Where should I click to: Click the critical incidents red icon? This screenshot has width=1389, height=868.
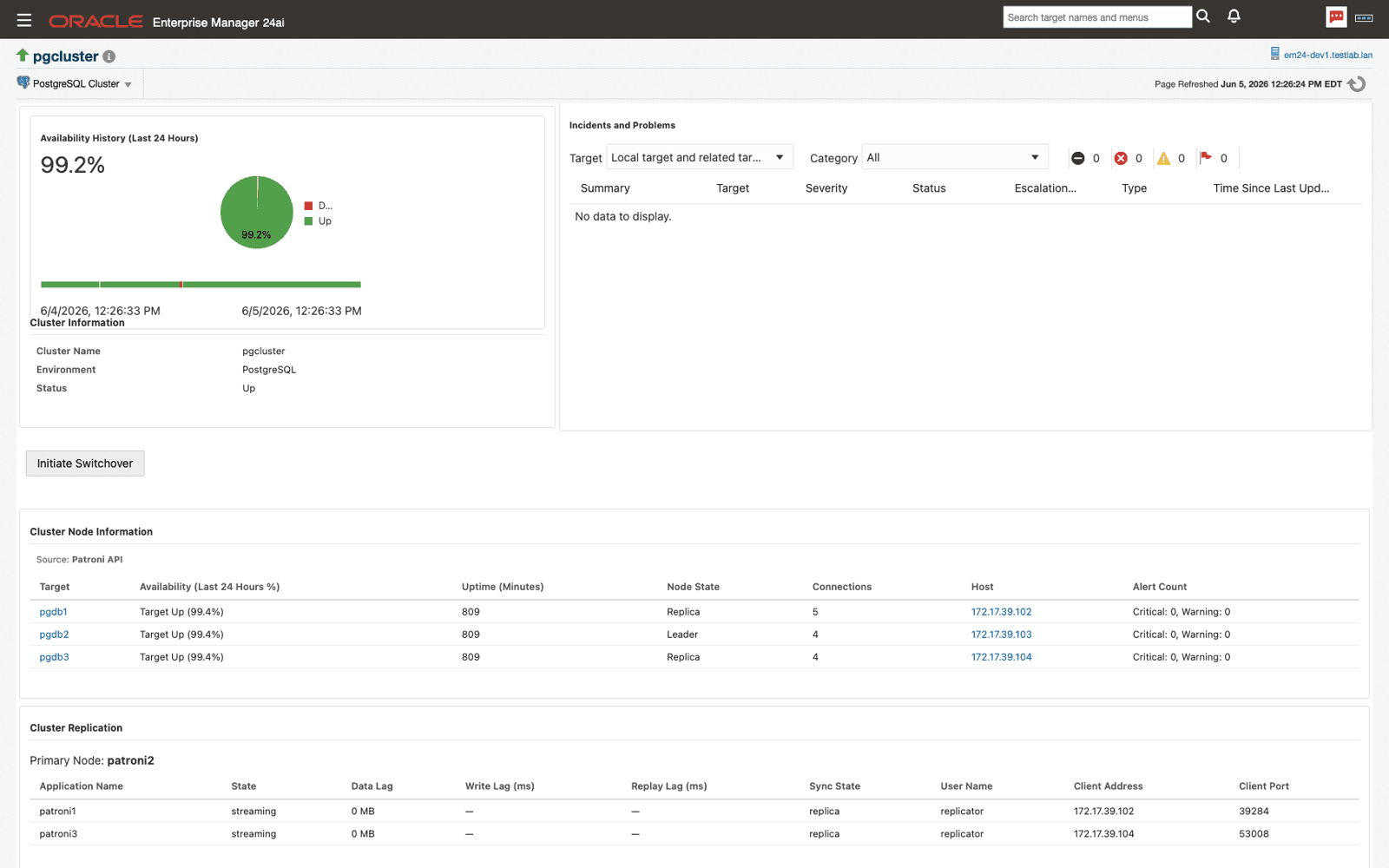coord(1121,158)
